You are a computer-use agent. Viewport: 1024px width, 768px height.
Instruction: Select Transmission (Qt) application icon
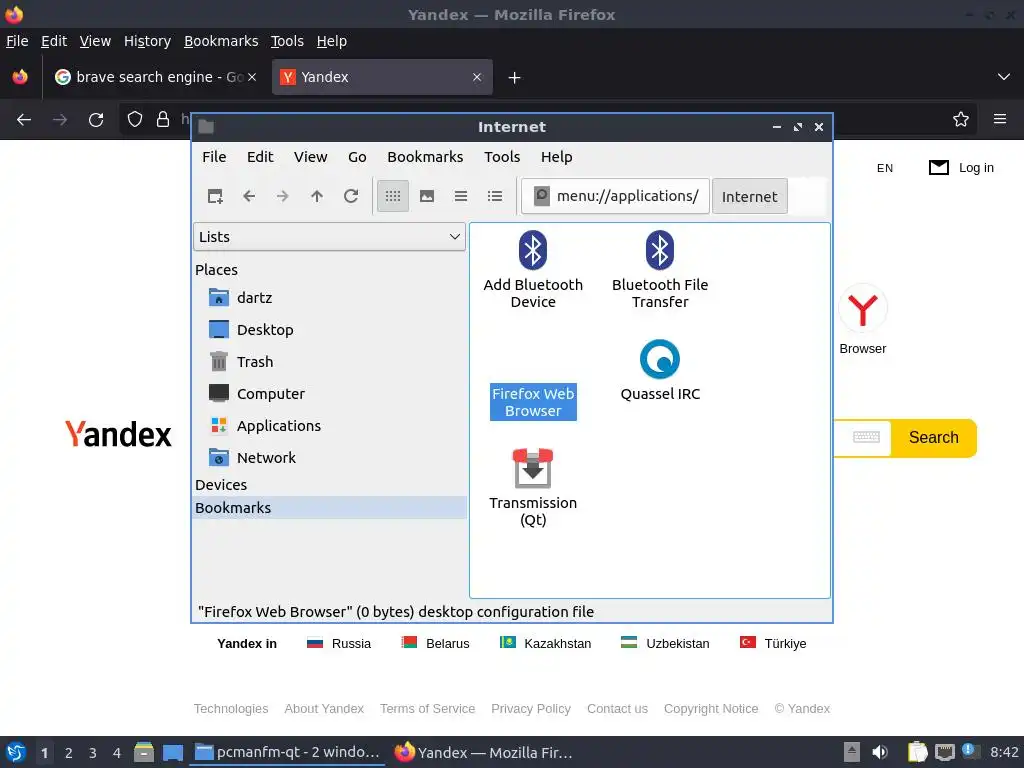point(533,468)
